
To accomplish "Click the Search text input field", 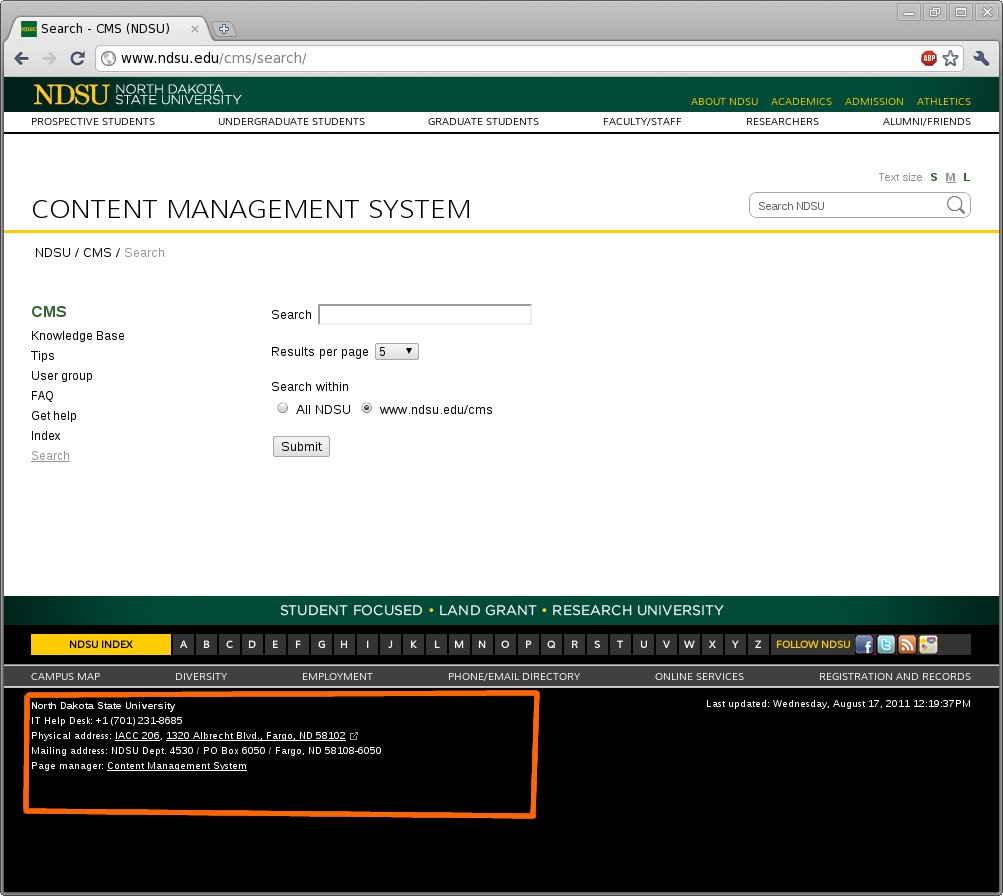I will click(x=424, y=314).
